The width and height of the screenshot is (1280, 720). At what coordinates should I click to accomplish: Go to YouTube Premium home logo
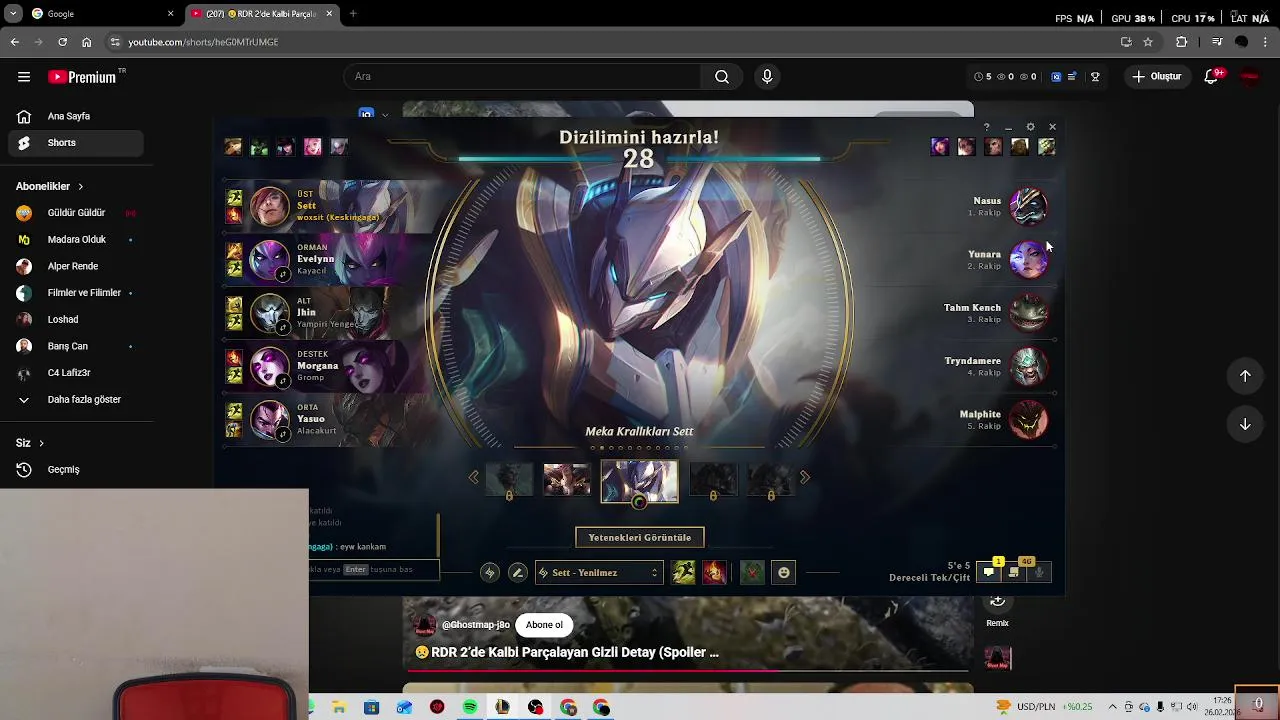click(x=82, y=77)
